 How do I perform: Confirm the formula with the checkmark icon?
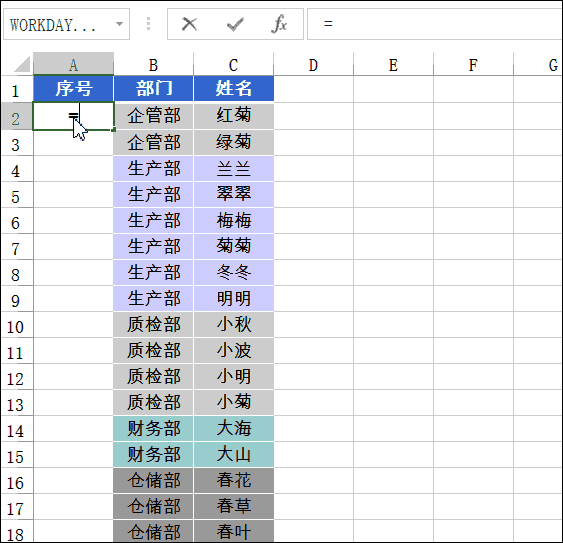click(x=235, y=24)
